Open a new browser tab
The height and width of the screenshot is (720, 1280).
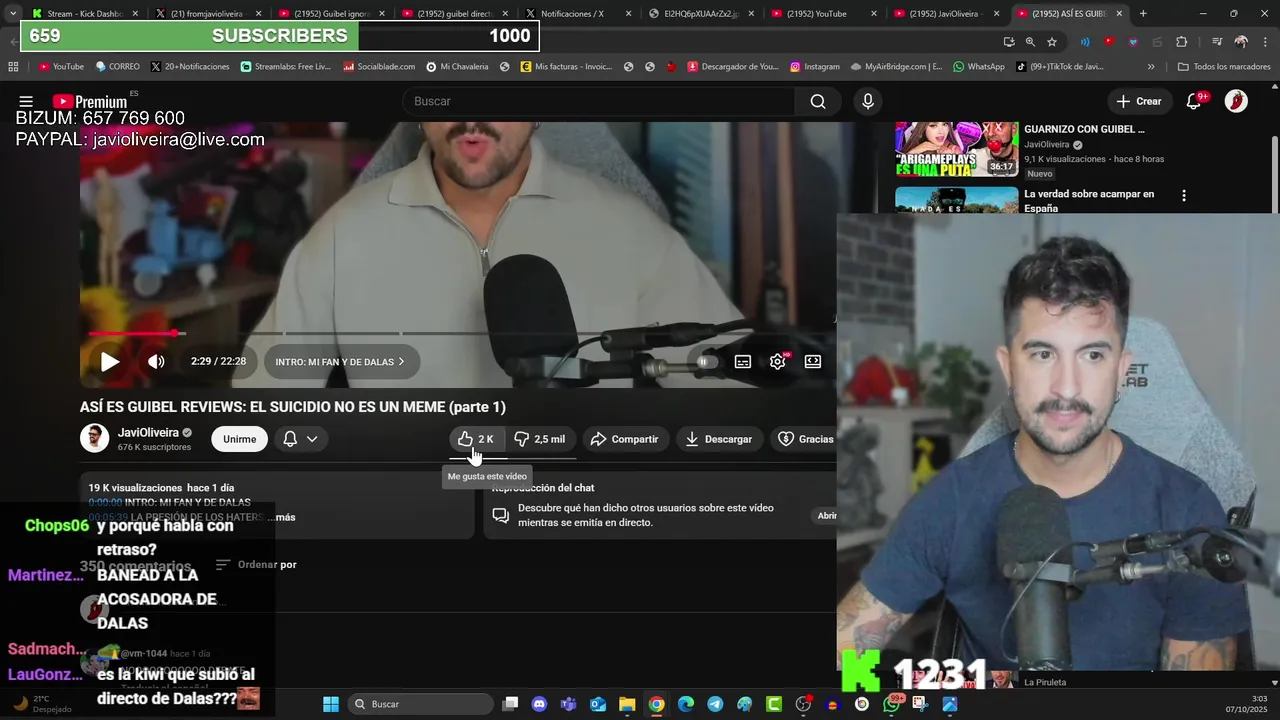[x=1143, y=14]
